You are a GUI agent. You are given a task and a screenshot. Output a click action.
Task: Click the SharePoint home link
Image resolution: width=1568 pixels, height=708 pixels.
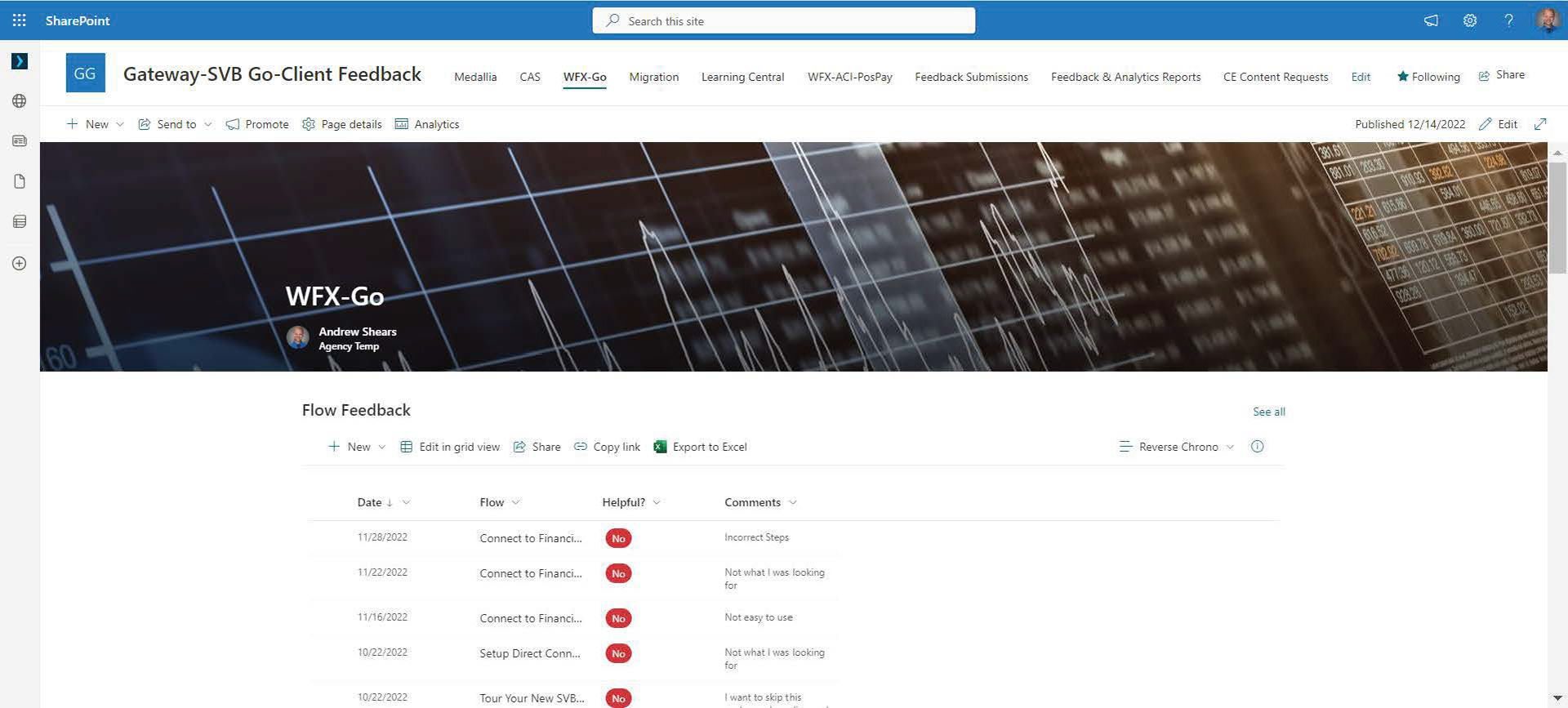pyautogui.click(x=78, y=20)
